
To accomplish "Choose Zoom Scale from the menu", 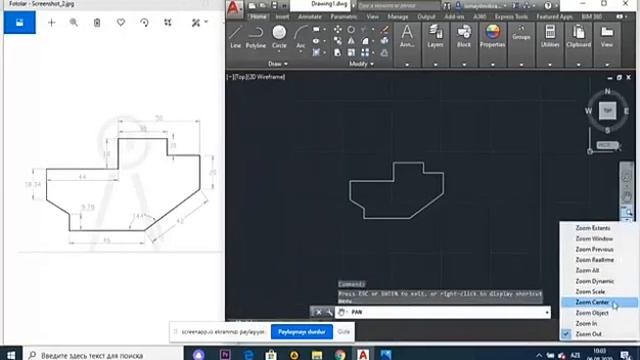I will click(x=590, y=291).
